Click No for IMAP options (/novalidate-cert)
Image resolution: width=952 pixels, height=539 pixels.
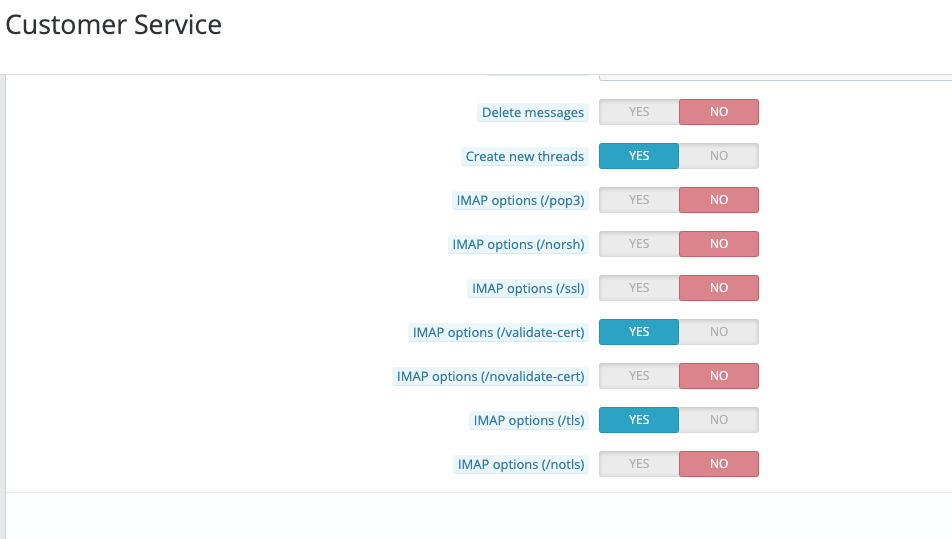(x=719, y=376)
